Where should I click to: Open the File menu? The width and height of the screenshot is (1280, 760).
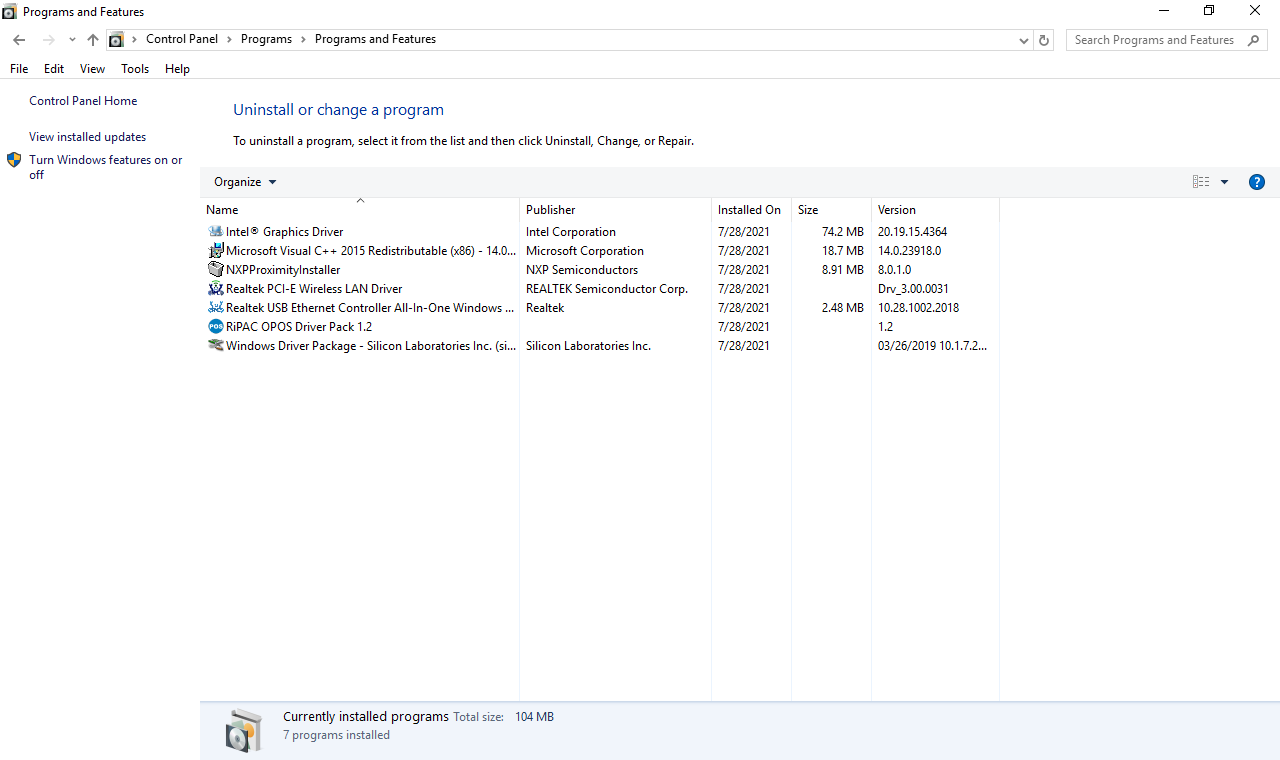point(19,69)
